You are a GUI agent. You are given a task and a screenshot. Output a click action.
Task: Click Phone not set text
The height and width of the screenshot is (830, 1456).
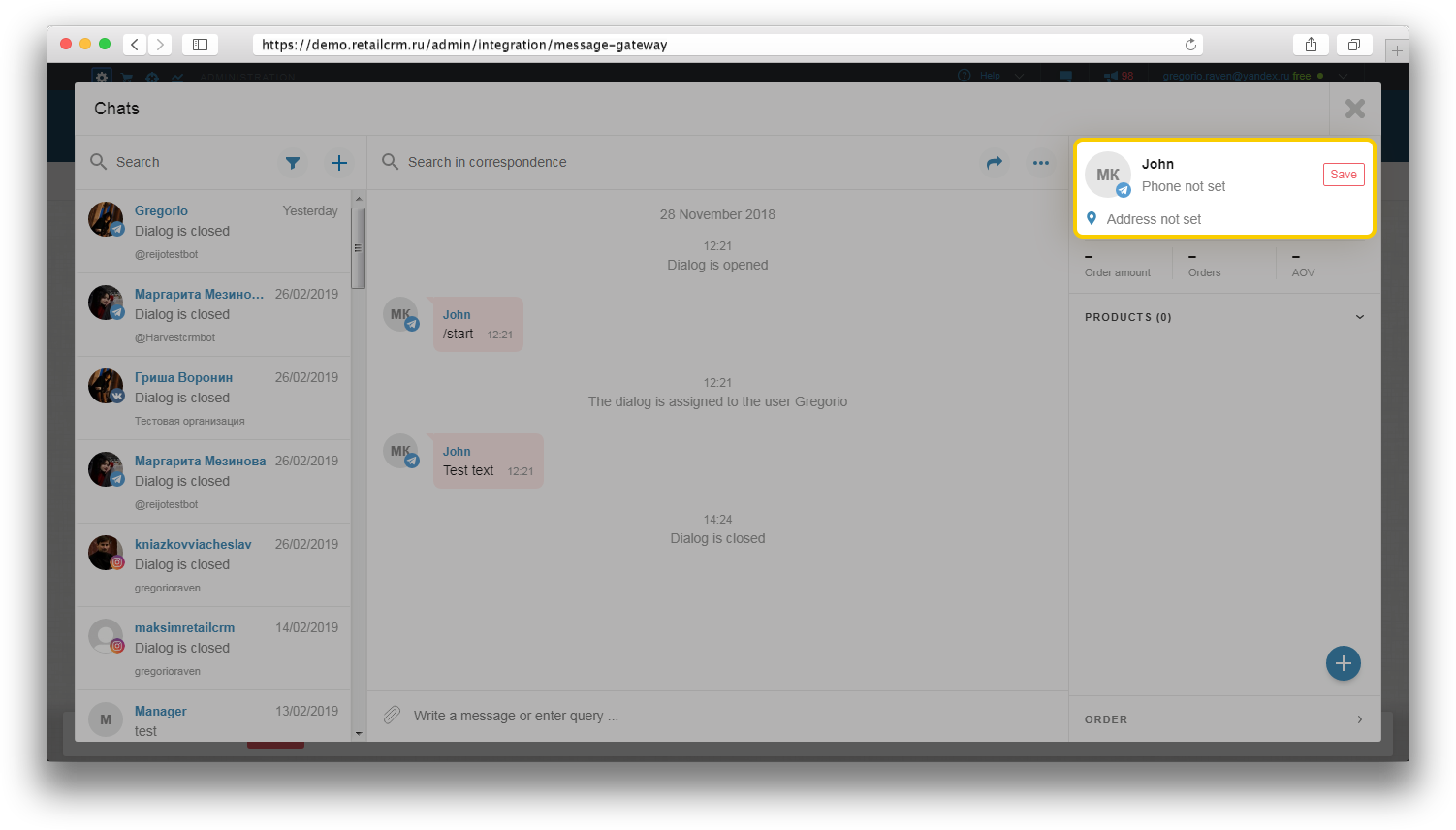(x=1184, y=186)
